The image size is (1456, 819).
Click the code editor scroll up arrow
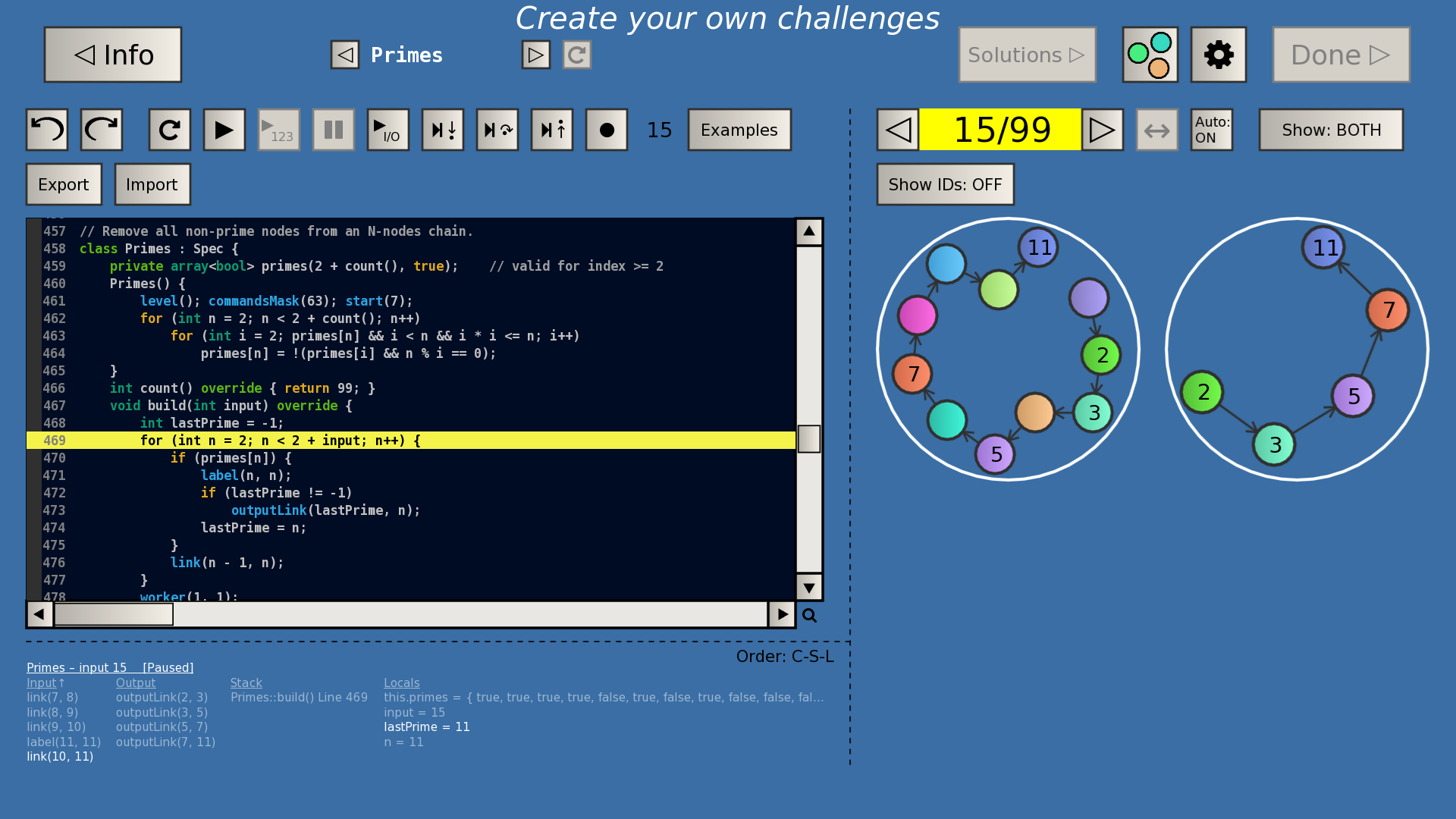pos(809,231)
